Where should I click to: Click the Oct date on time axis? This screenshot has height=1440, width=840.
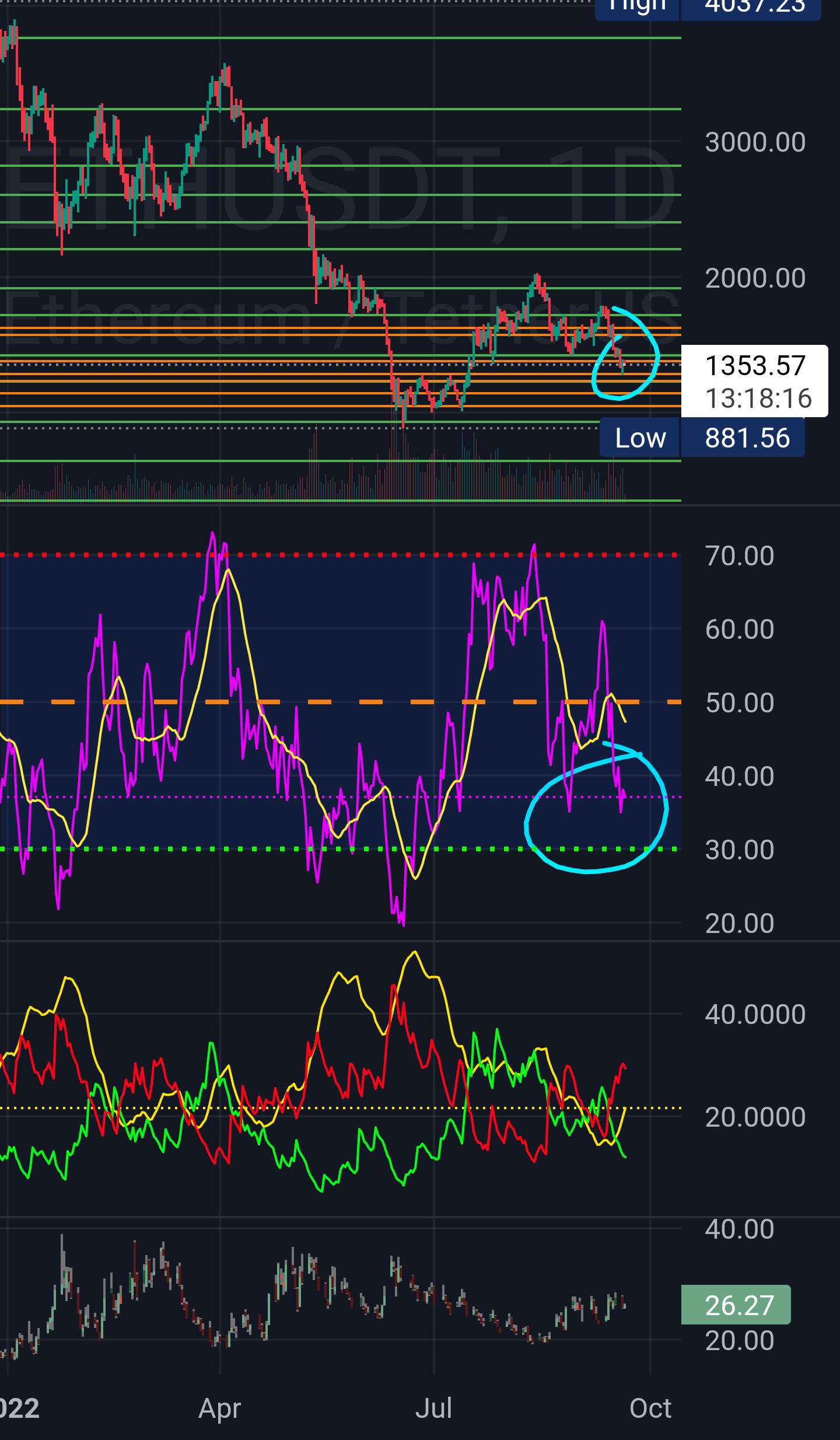(650, 1408)
